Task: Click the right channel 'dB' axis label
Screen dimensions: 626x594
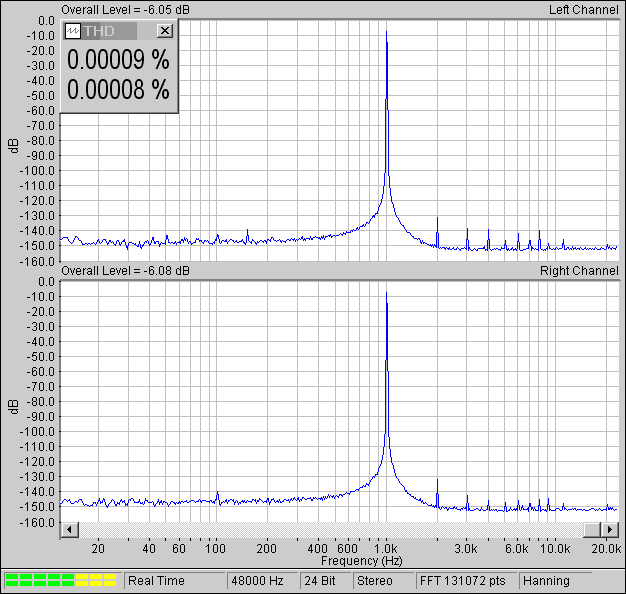Action: click(13, 407)
